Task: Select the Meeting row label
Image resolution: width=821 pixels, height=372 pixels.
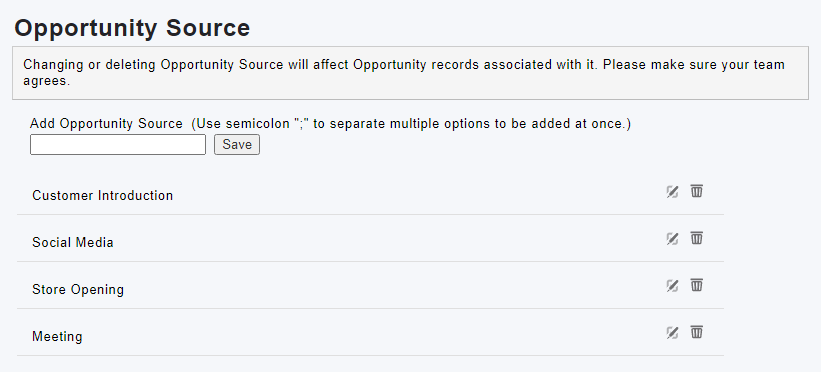Action: tap(57, 336)
